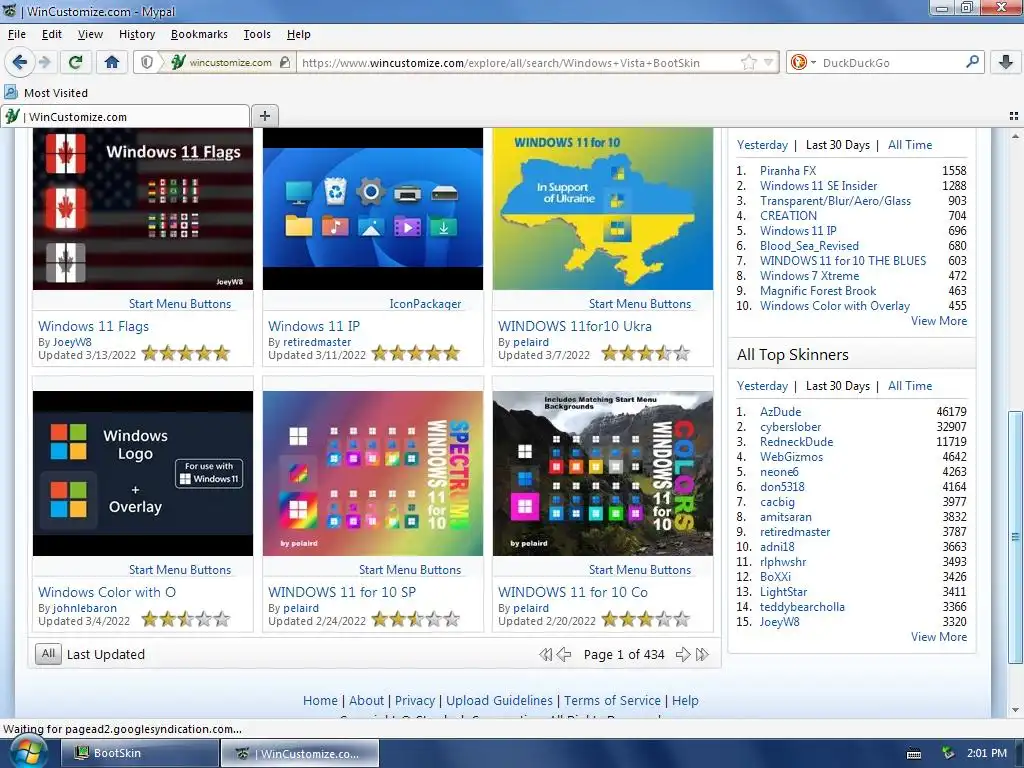Image resolution: width=1024 pixels, height=768 pixels.
Task: Click the DuckDuckGo search field
Action: tap(891, 63)
